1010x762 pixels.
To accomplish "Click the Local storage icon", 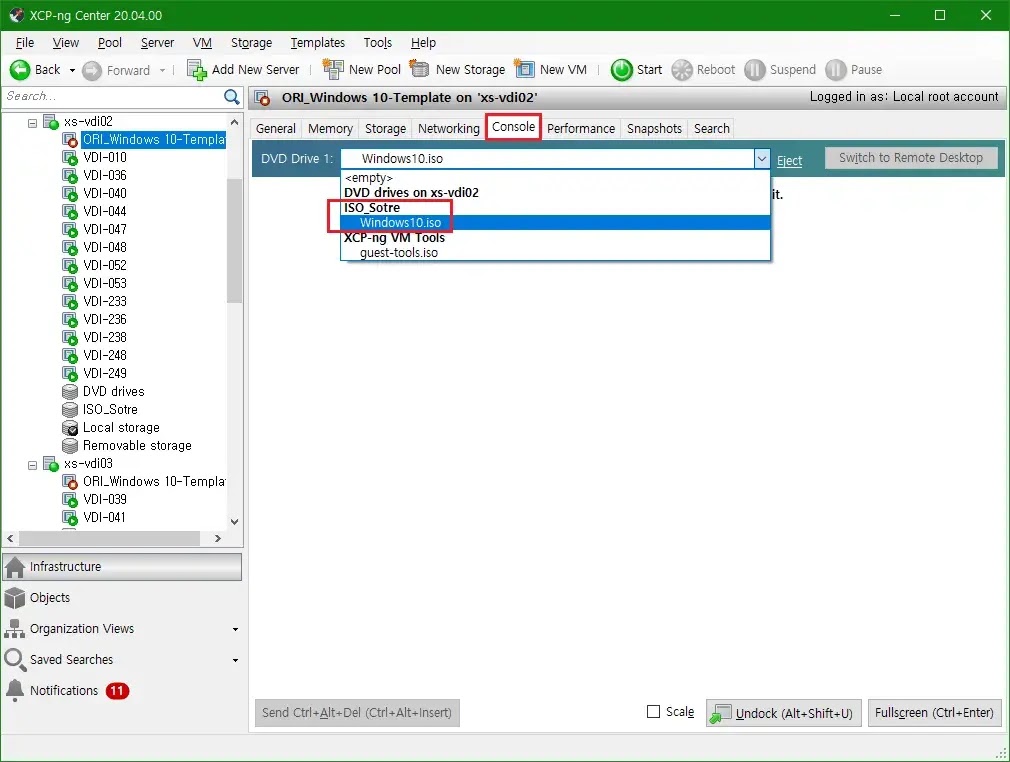I will 70,428.
